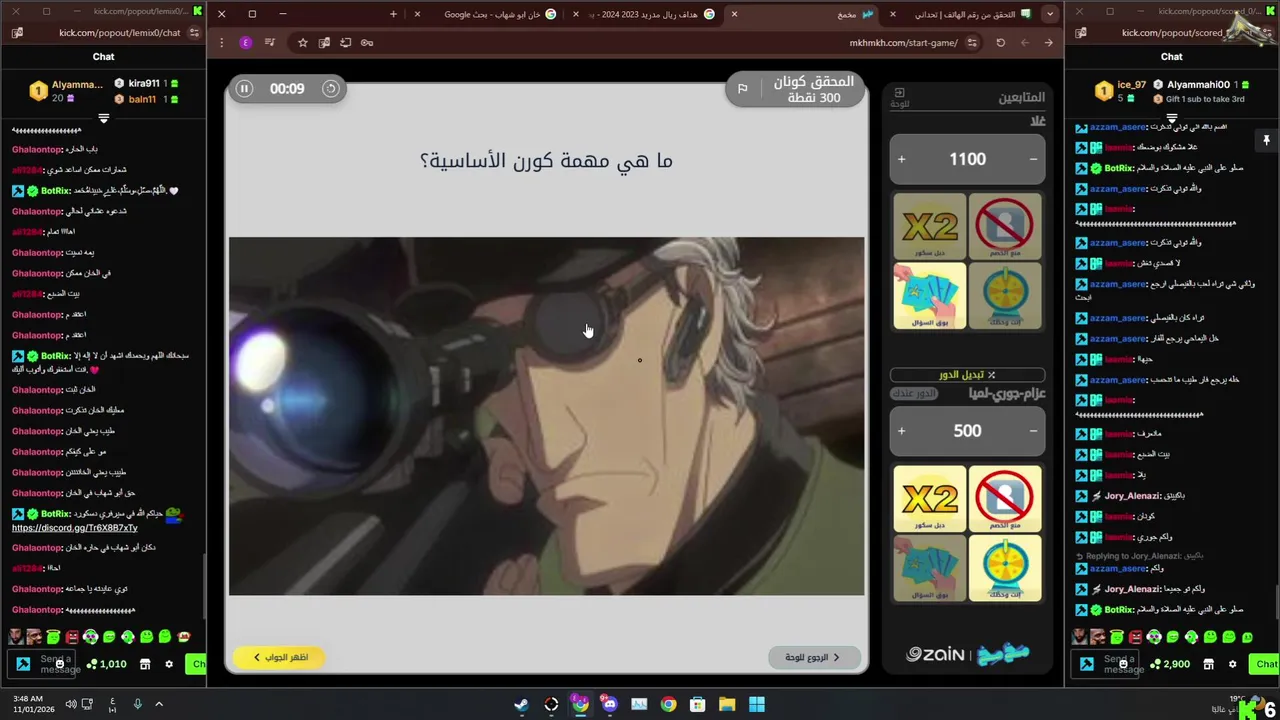1280x720 pixels.
Task: Use the second team's spin wheel helper
Action: 1005,568
